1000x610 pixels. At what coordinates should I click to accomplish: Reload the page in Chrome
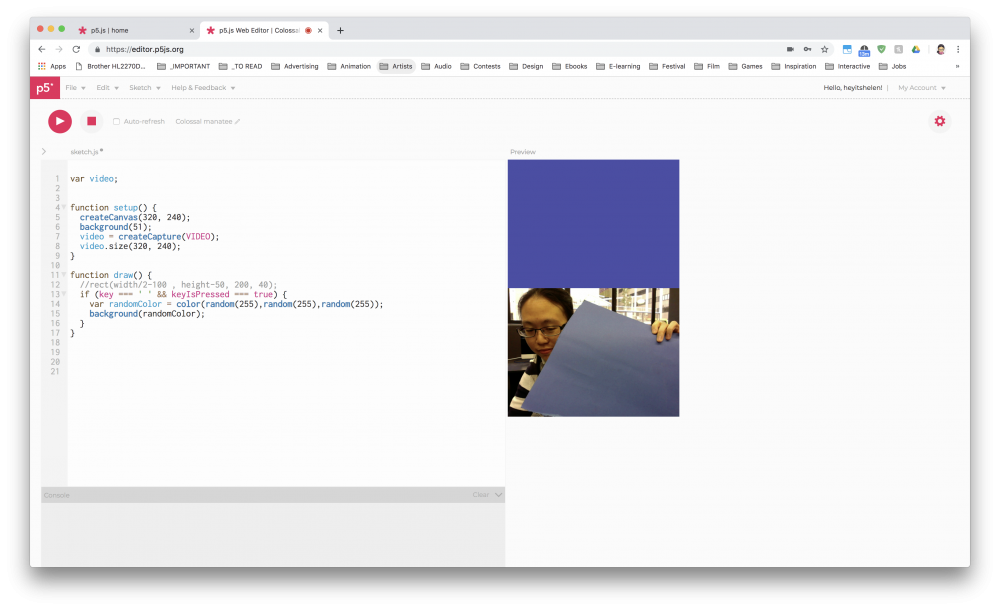point(76,49)
